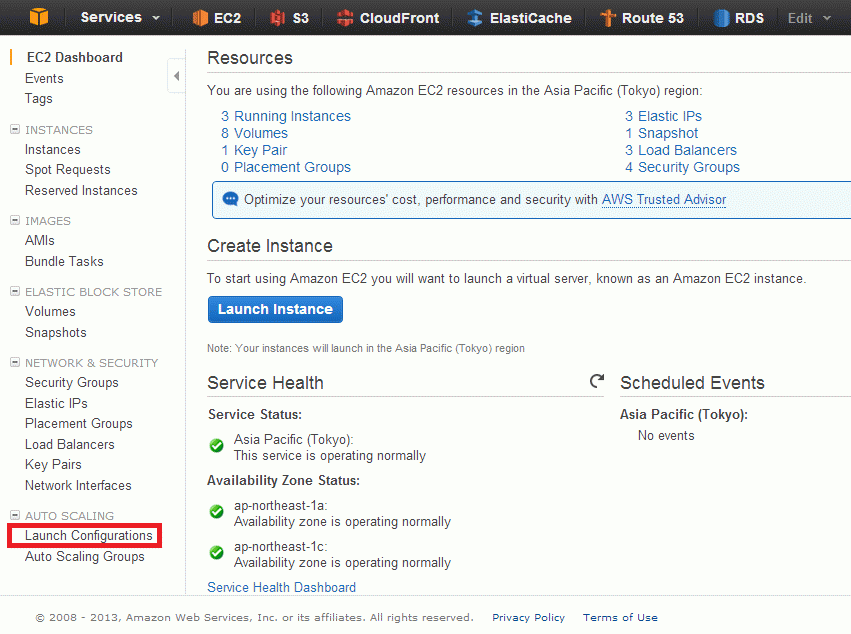Image resolution: width=851 pixels, height=634 pixels.
Task: Open the ElastiCache shortcut icon
Action: [475, 18]
